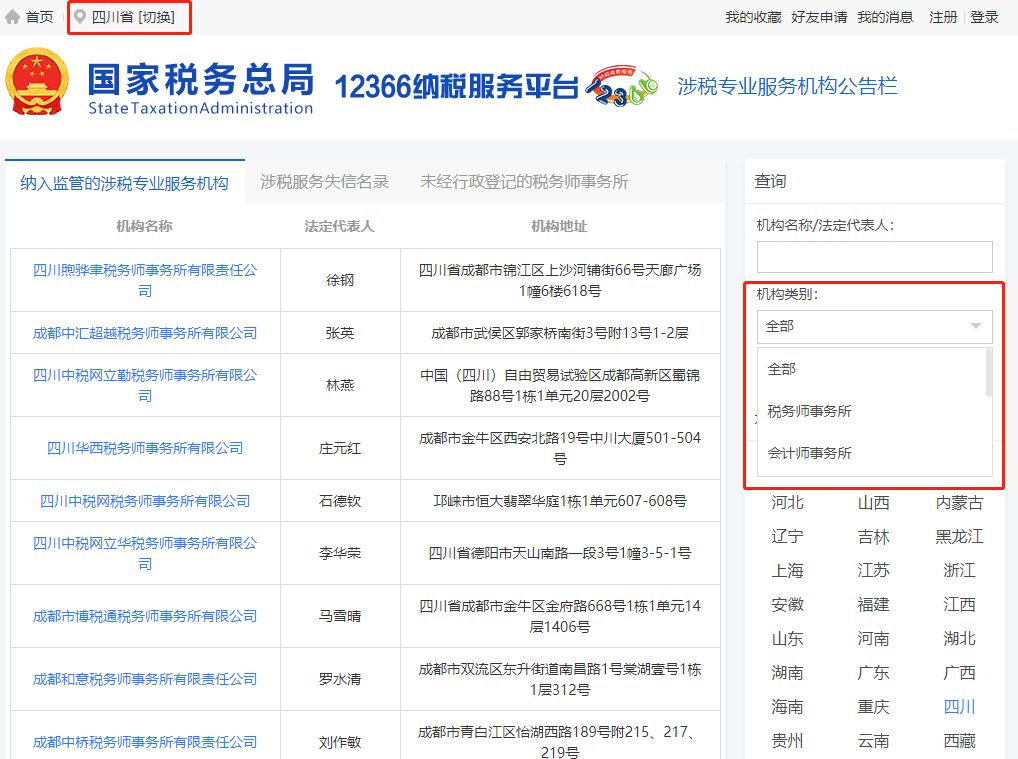
Task: Select province 内蒙古
Action: coord(960,503)
